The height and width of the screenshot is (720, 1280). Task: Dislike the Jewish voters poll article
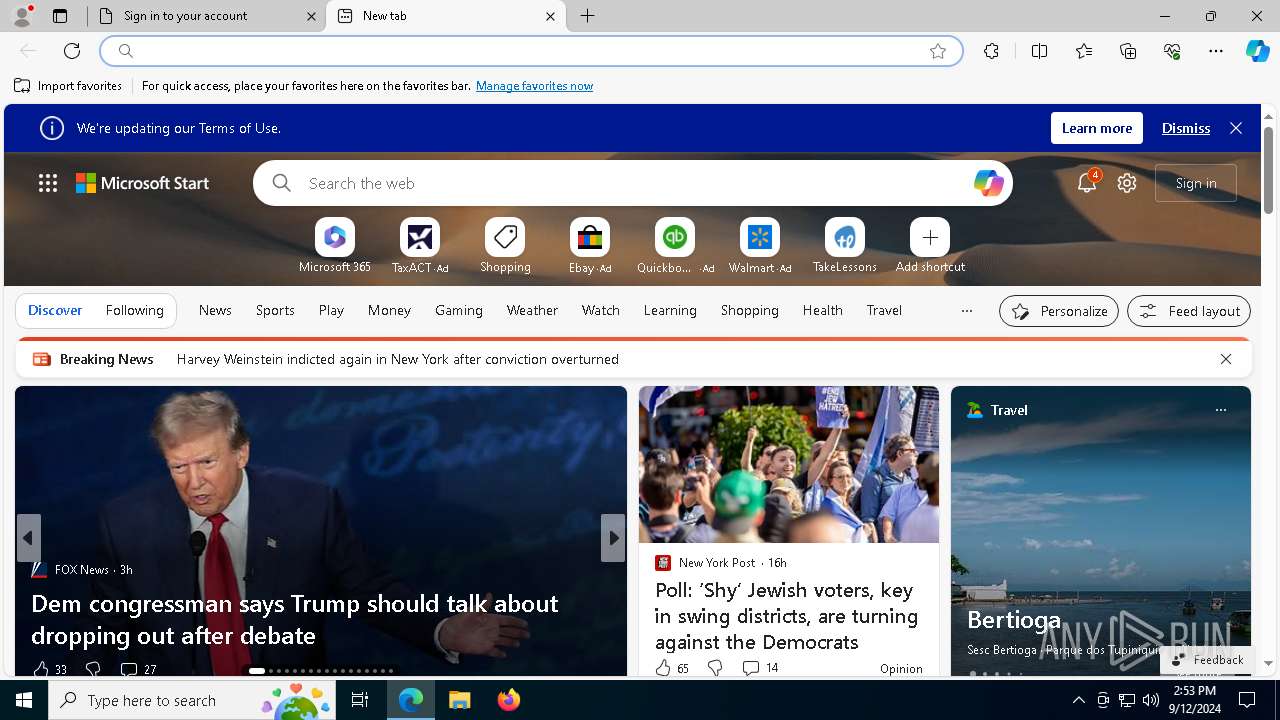click(x=715, y=668)
